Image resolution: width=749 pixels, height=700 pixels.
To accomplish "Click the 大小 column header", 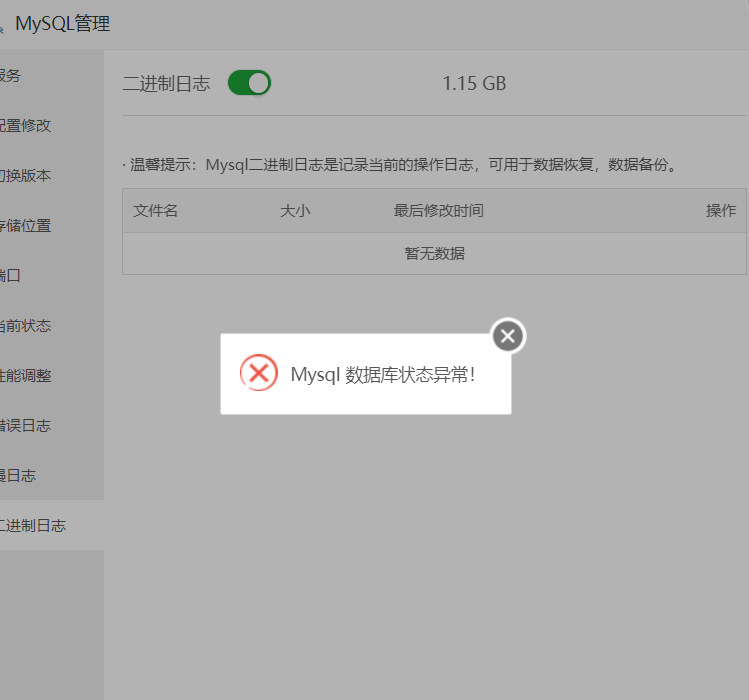I will click(x=295, y=211).
